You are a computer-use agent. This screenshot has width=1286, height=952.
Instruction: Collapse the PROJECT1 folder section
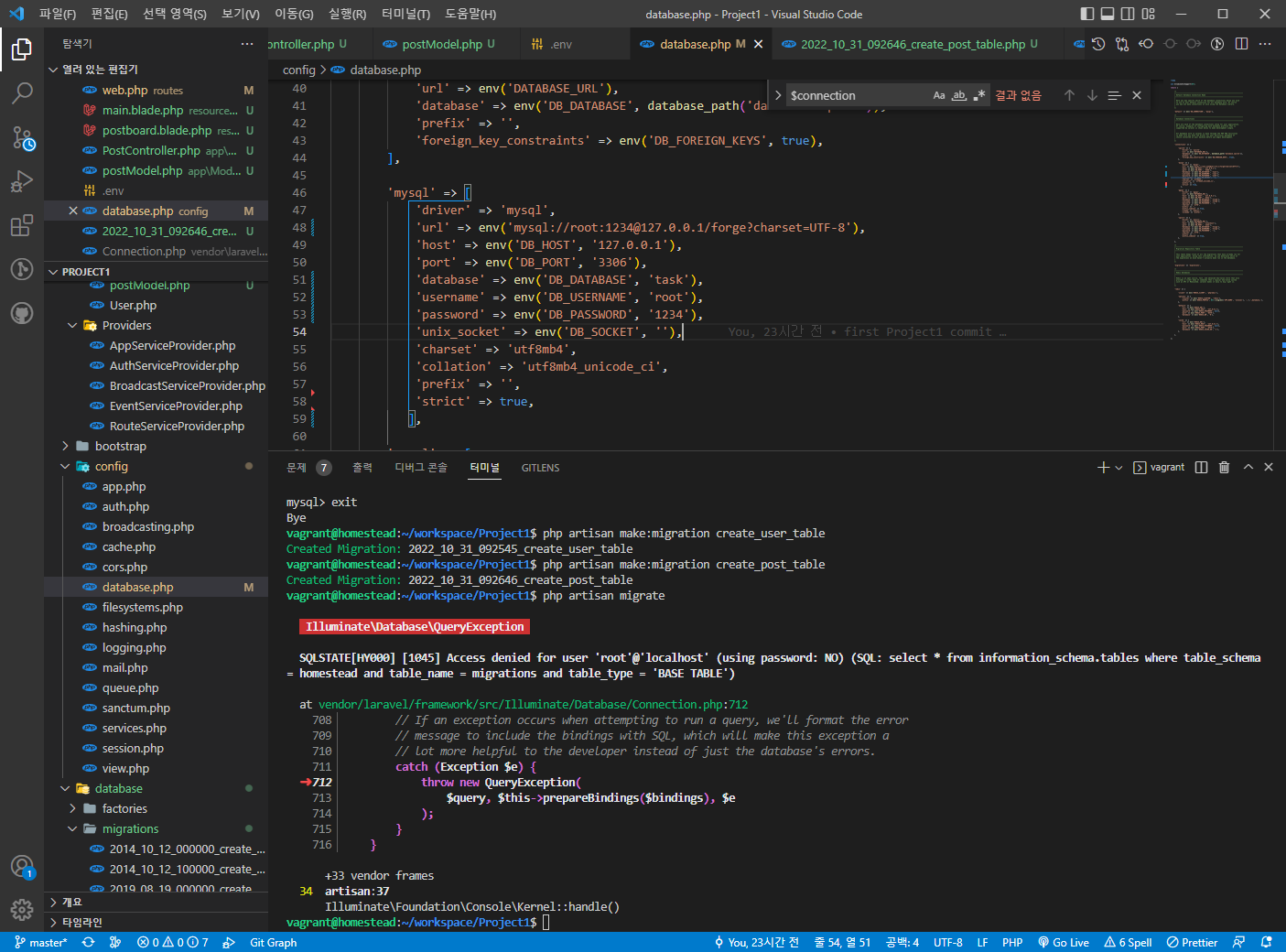tap(53, 272)
